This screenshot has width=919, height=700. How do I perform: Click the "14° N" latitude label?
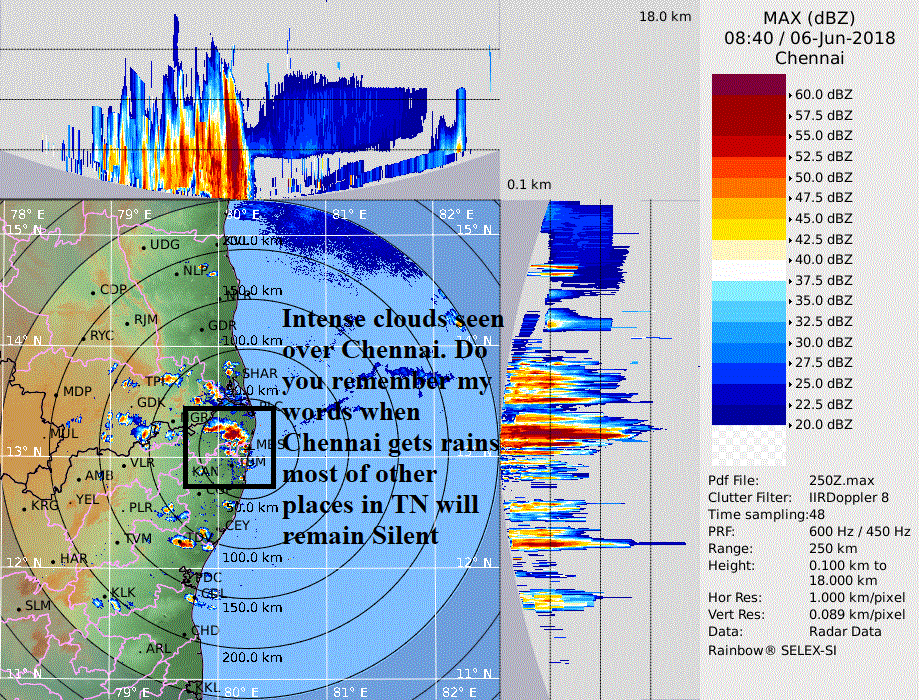click(x=24, y=341)
